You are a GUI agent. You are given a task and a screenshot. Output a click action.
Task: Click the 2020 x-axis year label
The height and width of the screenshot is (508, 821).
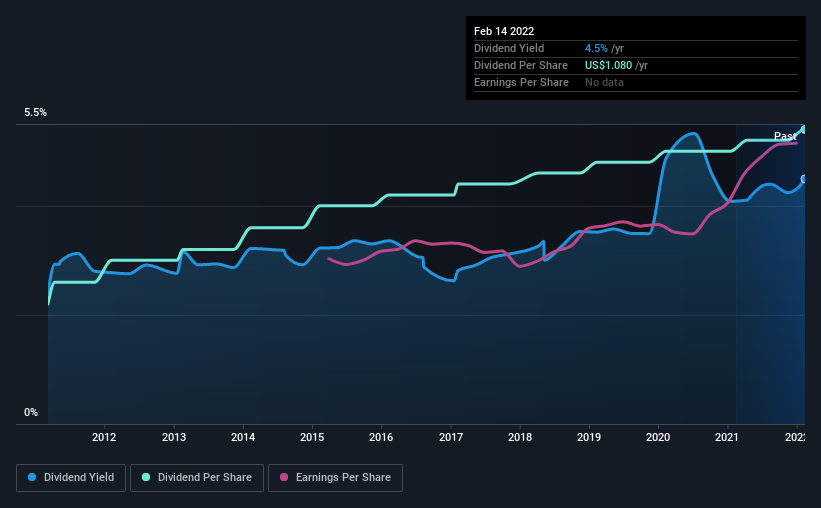pos(658,437)
